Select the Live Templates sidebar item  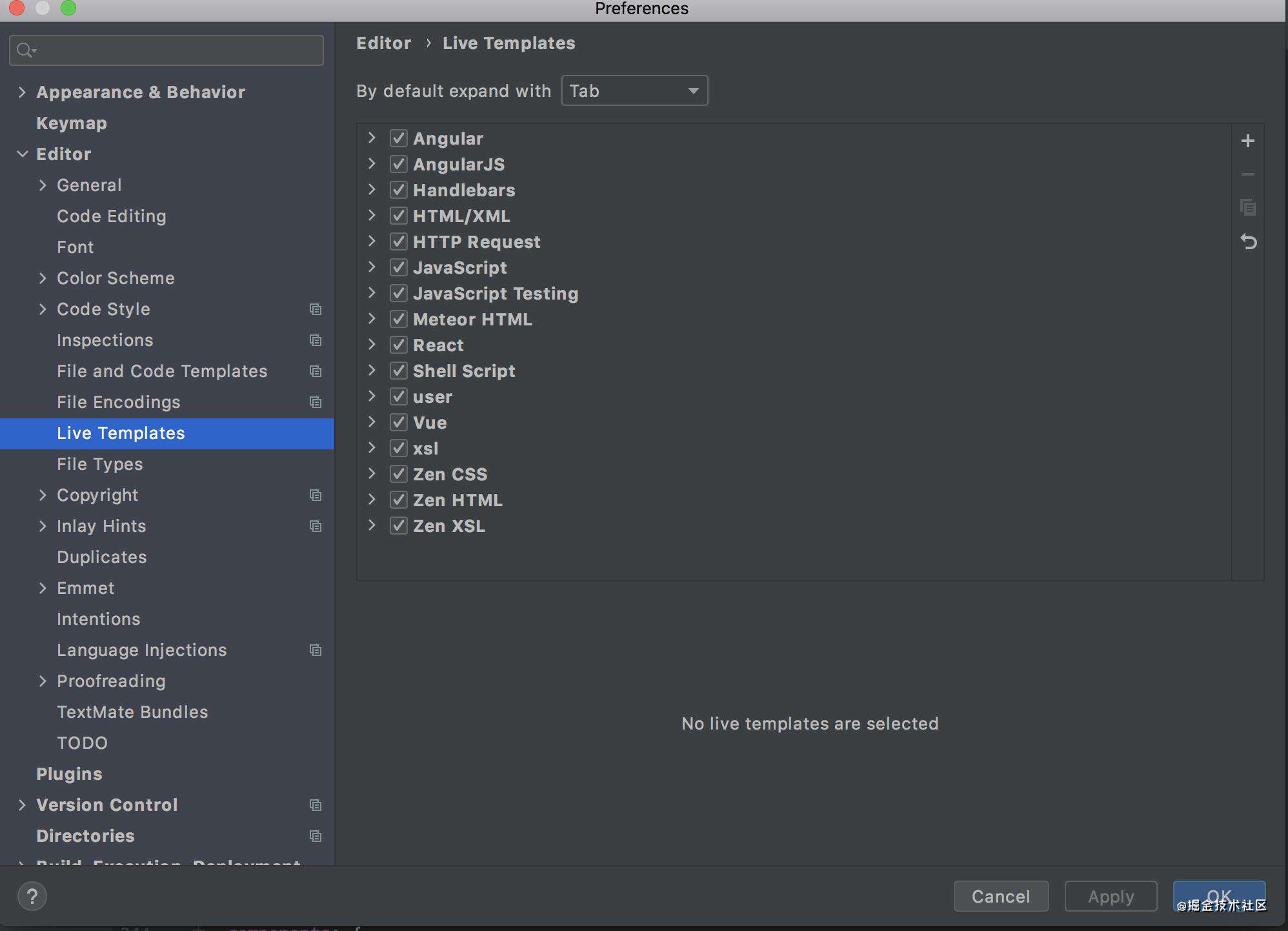pyautogui.click(x=167, y=433)
